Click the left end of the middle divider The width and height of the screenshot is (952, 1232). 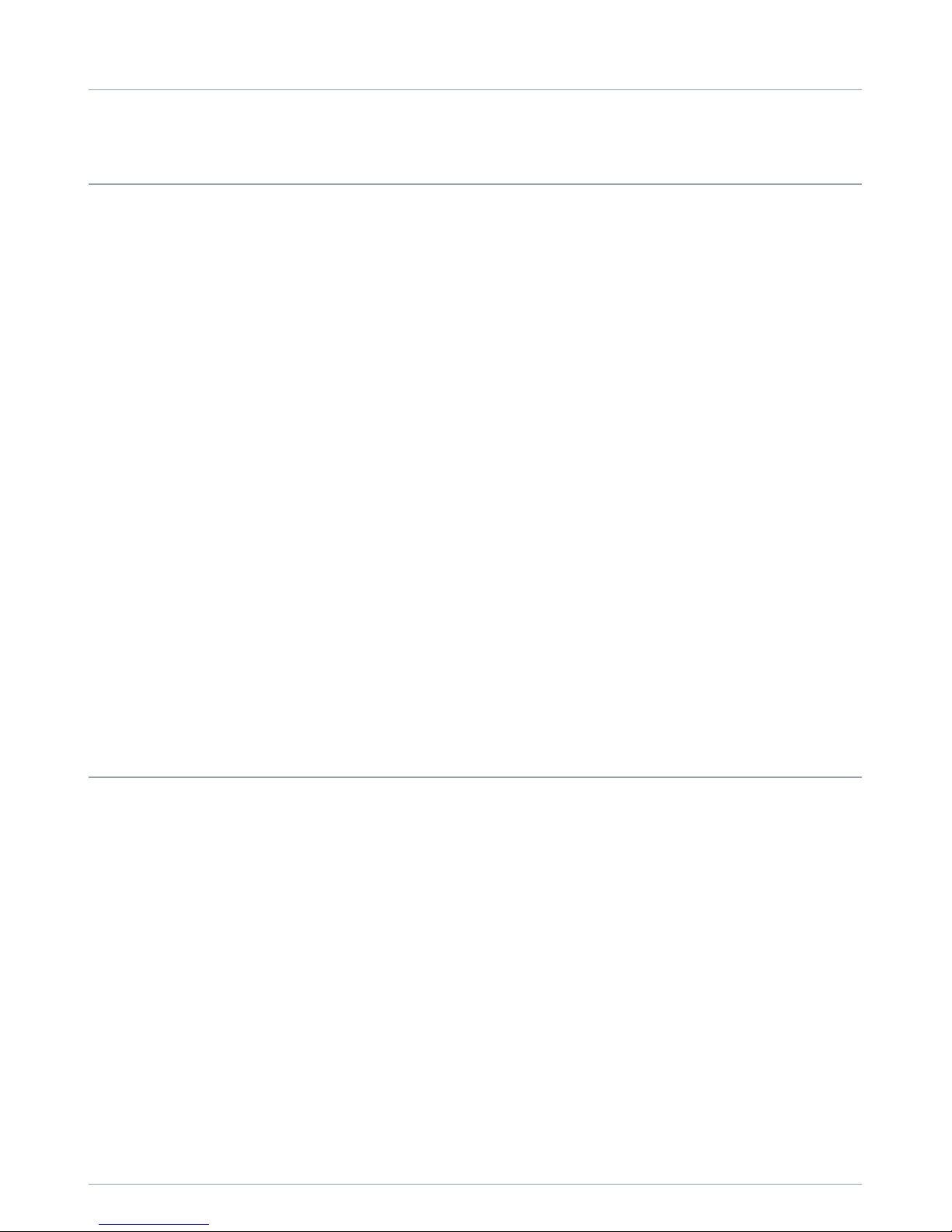pos(92,777)
